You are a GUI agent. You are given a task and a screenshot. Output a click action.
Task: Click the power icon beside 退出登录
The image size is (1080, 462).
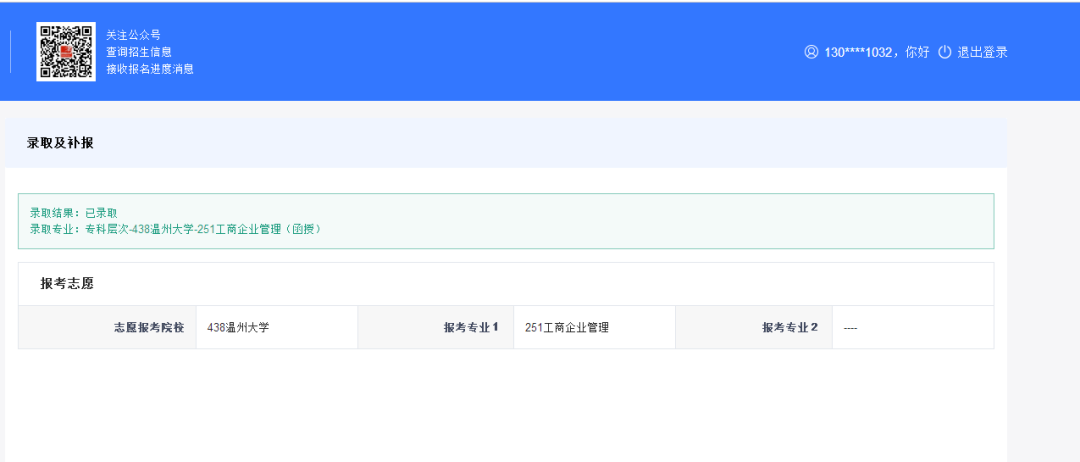tap(945, 52)
